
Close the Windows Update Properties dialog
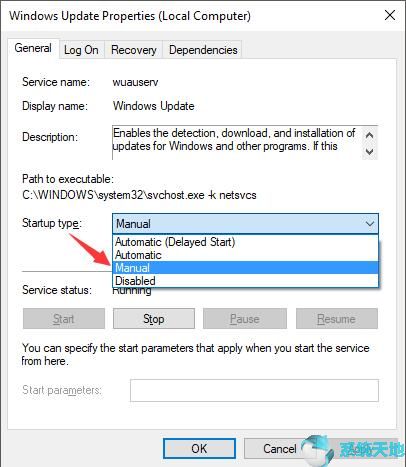click(x=390, y=15)
